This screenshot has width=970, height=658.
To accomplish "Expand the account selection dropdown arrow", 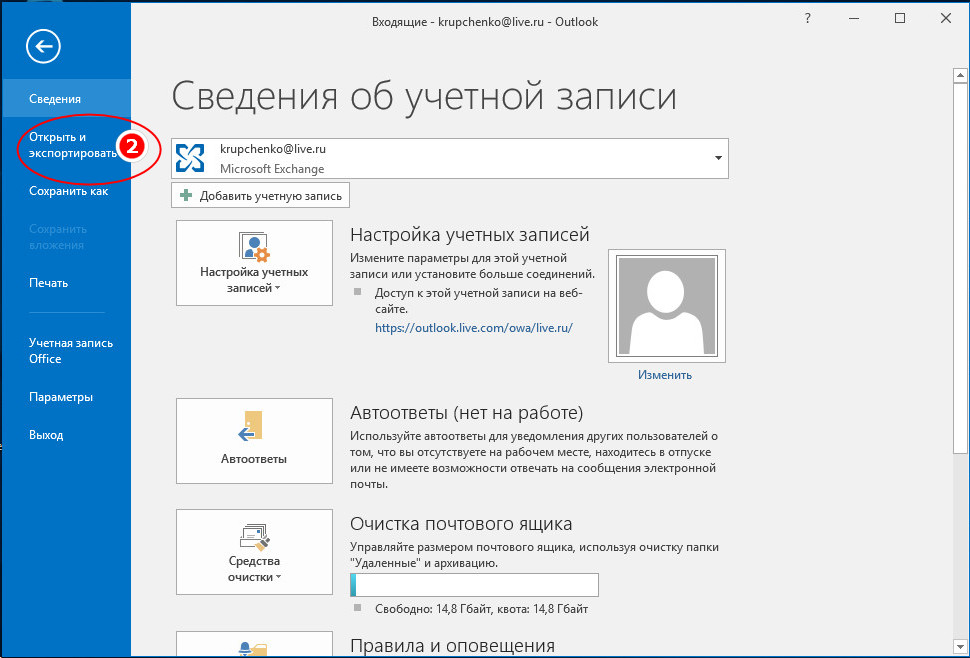I will [717, 158].
